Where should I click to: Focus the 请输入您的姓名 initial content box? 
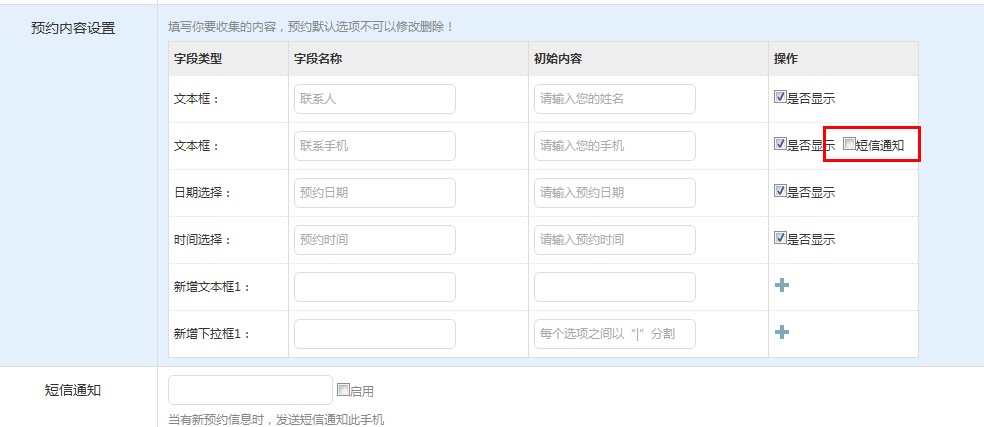(614, 99)
